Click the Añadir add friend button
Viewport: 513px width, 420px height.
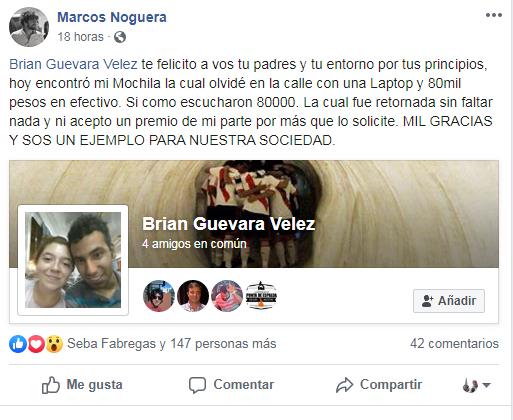[449, 301]
